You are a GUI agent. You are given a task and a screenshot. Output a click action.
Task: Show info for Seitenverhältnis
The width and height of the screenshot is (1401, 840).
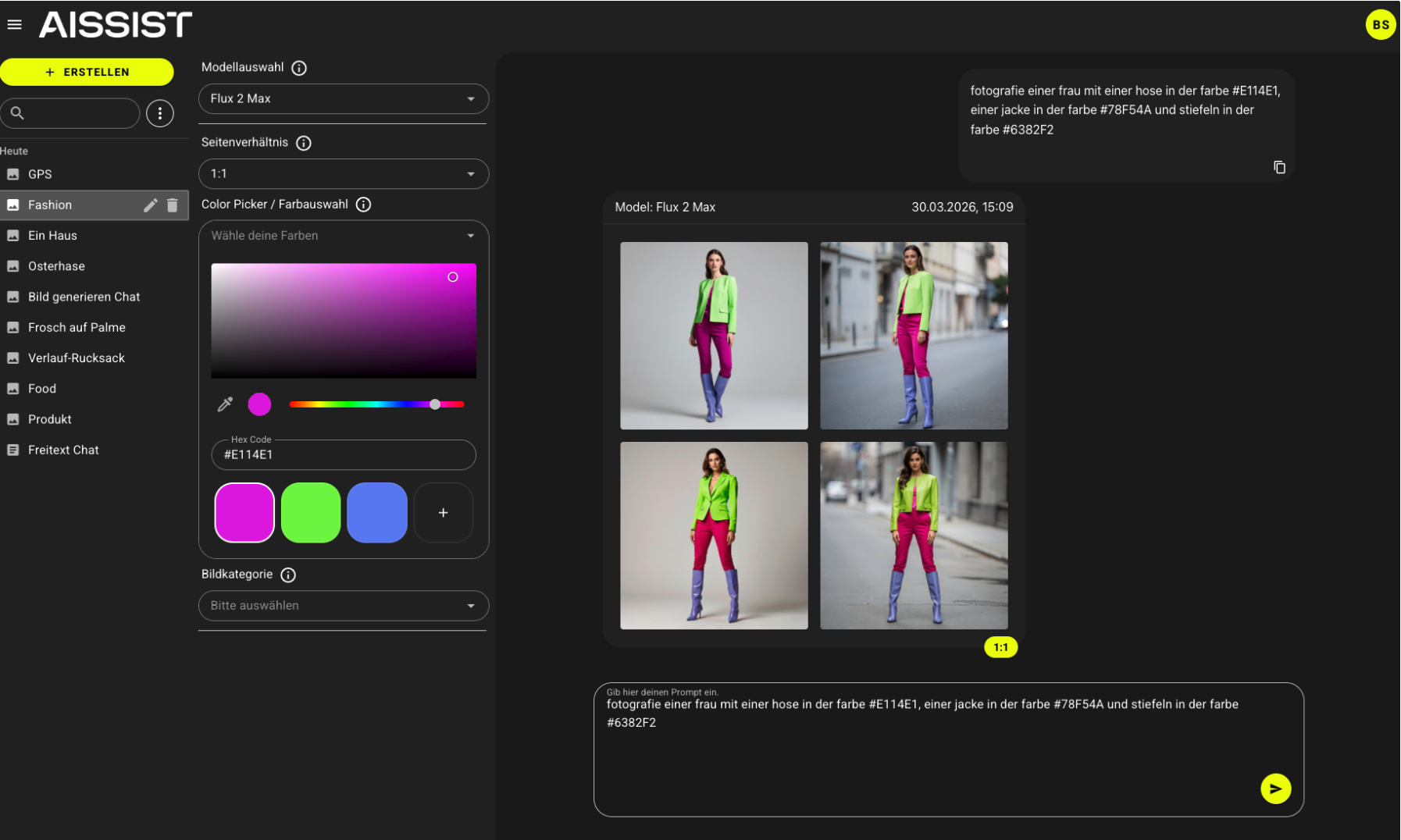tap(304, 143)
